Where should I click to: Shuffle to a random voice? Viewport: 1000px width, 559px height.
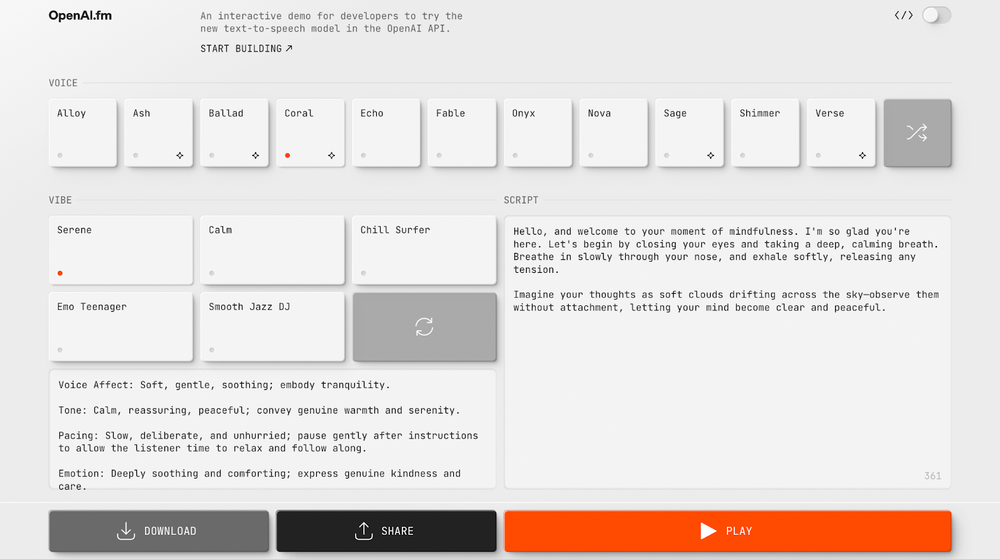917,132
